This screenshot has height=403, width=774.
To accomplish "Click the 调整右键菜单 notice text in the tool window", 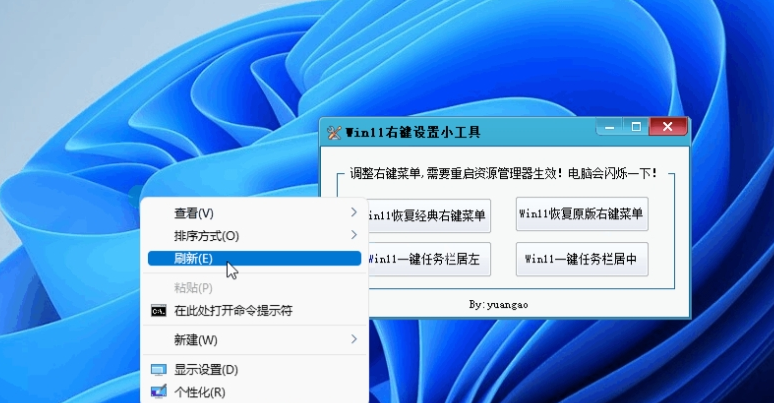I will click(x=504, y=173).
